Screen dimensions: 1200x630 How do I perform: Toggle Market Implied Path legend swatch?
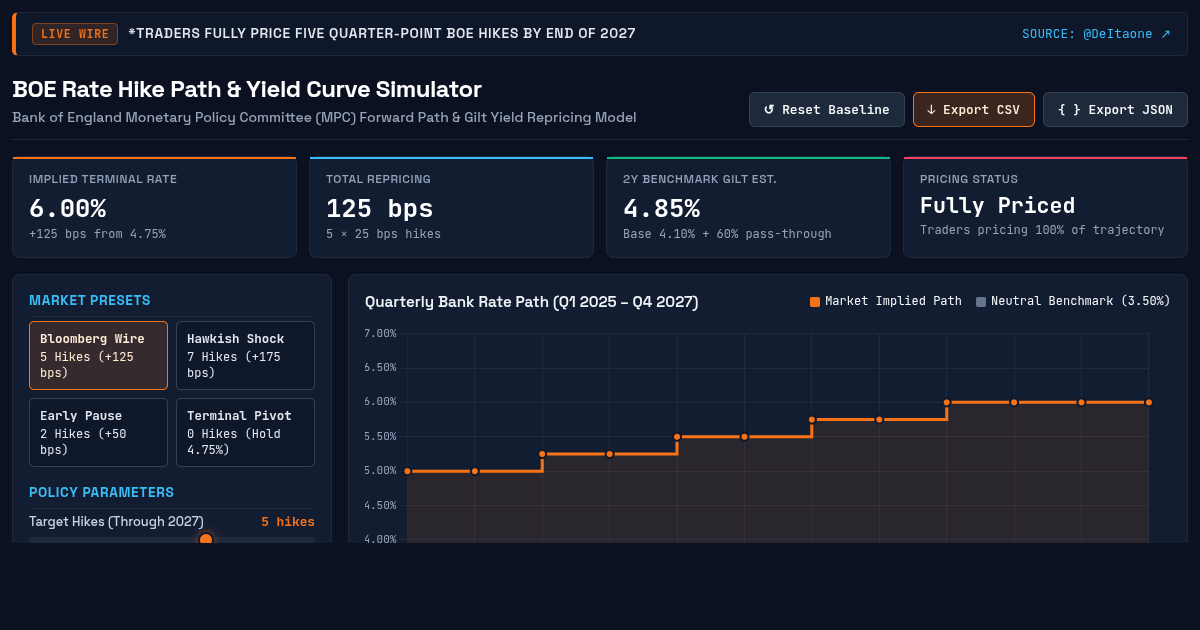point(815,302)
